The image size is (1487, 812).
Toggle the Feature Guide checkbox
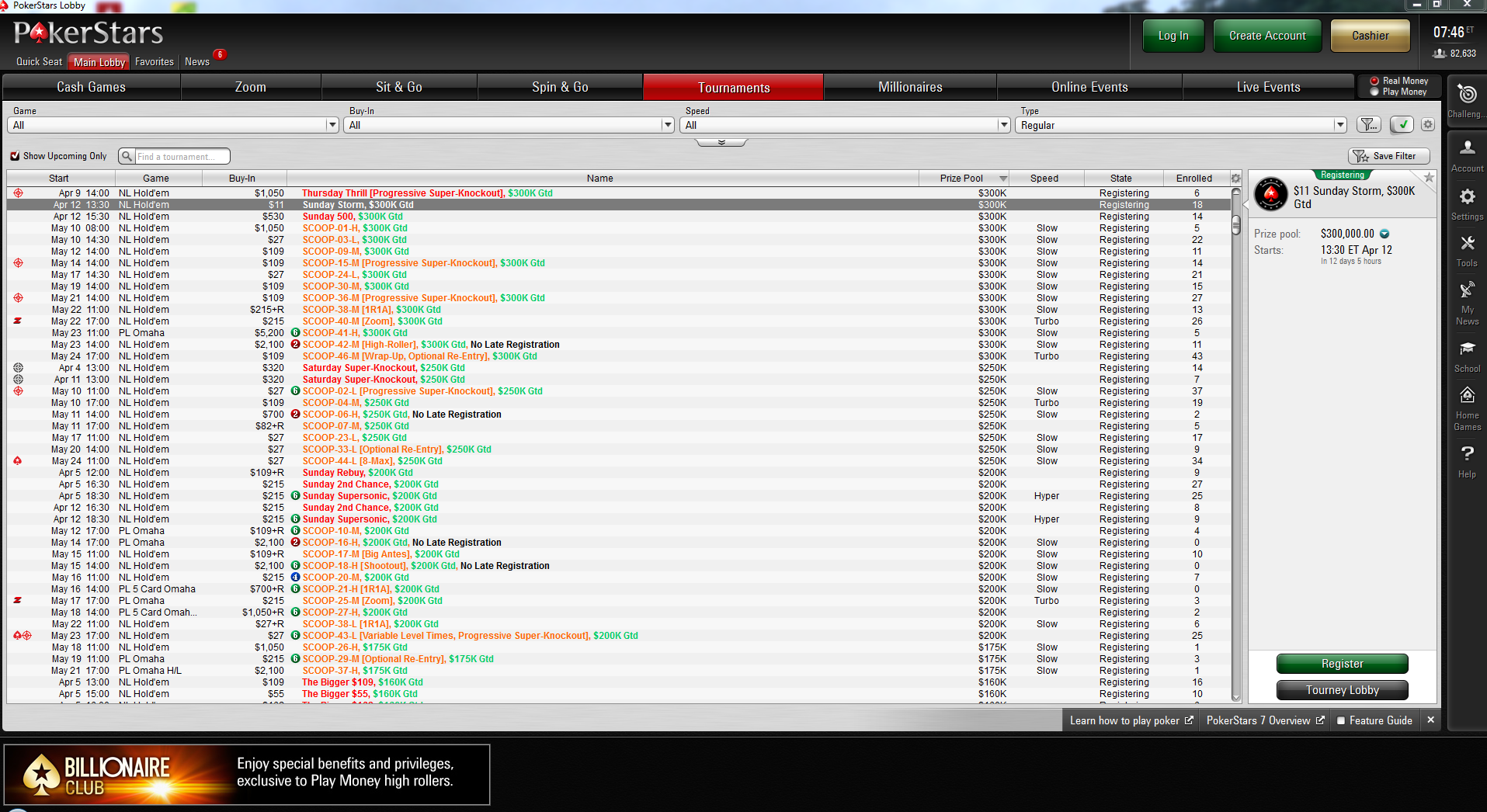(x=1340, y=720)
